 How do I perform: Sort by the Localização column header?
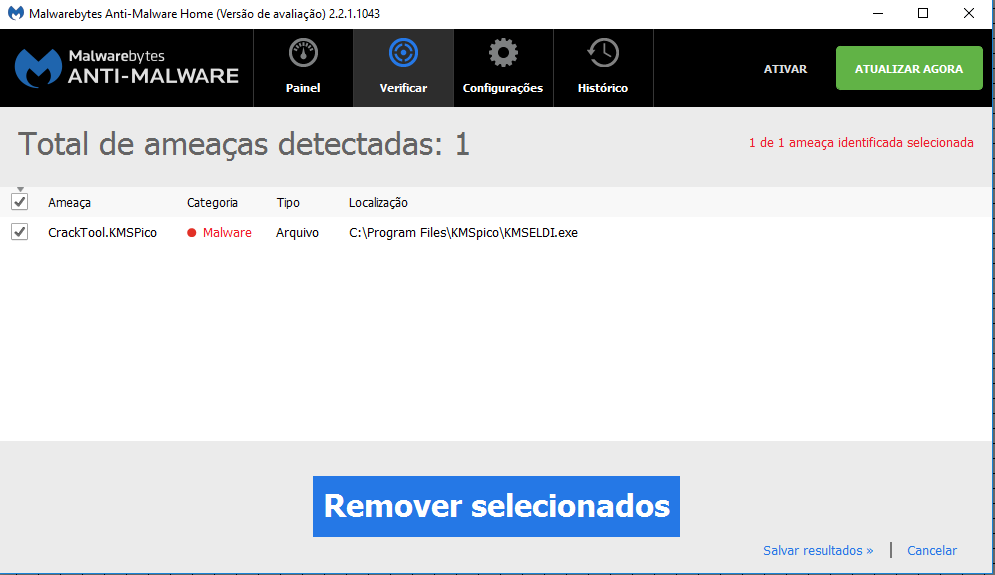[378, 202]
